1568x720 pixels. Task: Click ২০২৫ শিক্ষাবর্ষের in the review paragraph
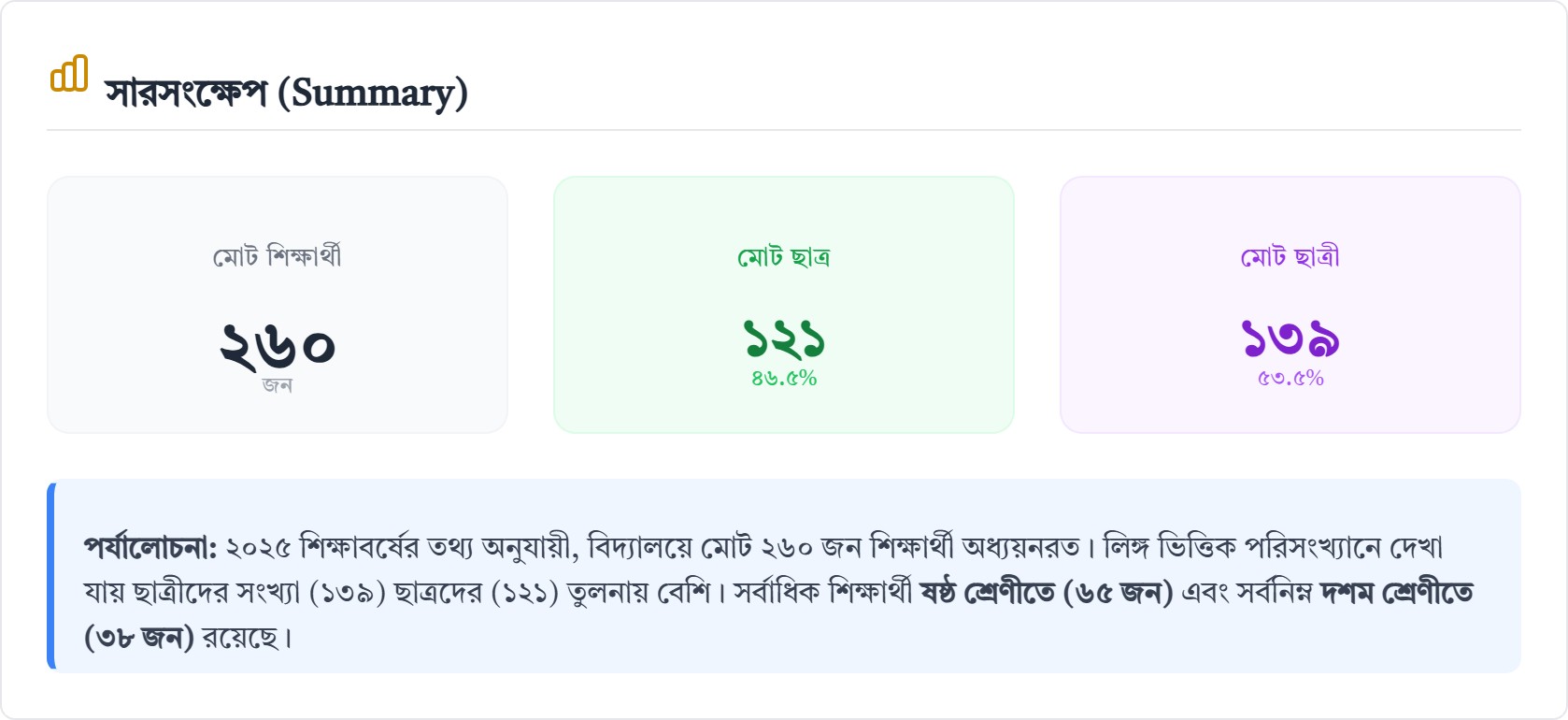[x=321, y=547]
